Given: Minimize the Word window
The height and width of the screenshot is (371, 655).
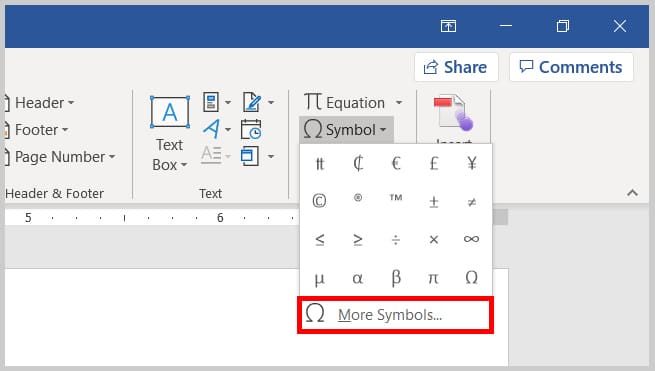Looking at the screenshot, I should point(505,26).
